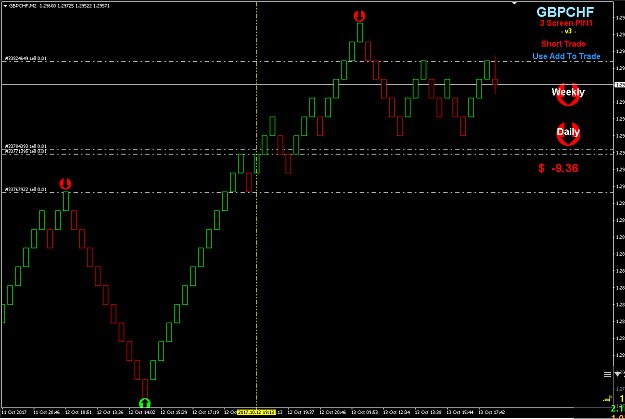
Task: Click the green buy arrow at the chart bottom
Action: 145,403
